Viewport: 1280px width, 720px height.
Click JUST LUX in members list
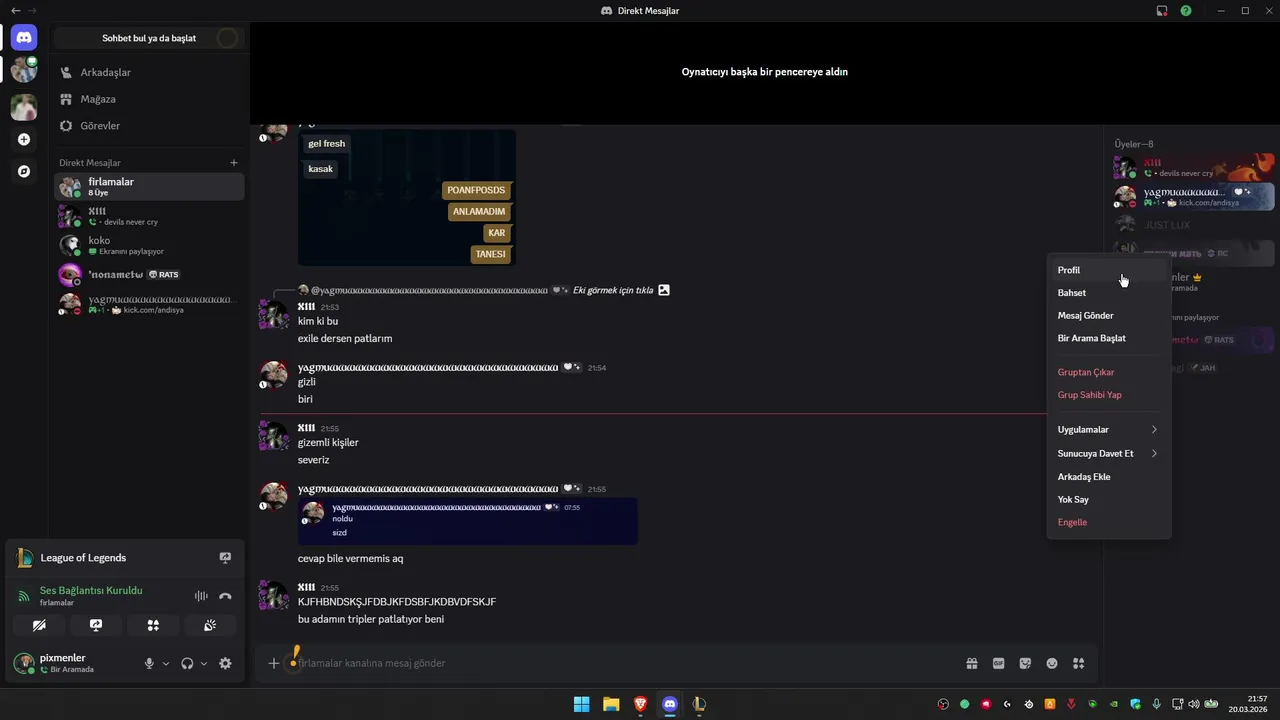tap(1193, 225)
